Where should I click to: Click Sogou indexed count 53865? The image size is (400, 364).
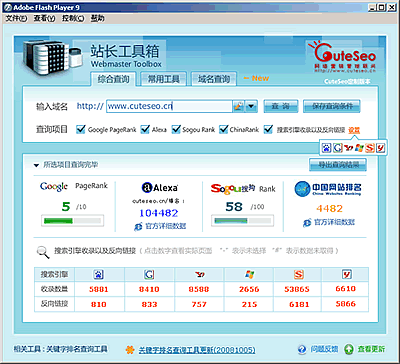pyautogui.click(x=297, y=289)
